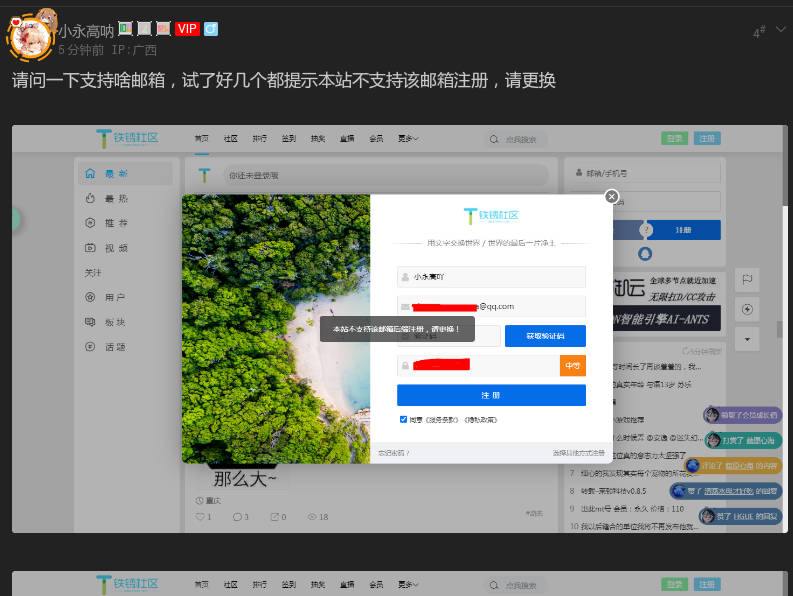Expand the 更多 menu in navigation bar

pos(407,138)
